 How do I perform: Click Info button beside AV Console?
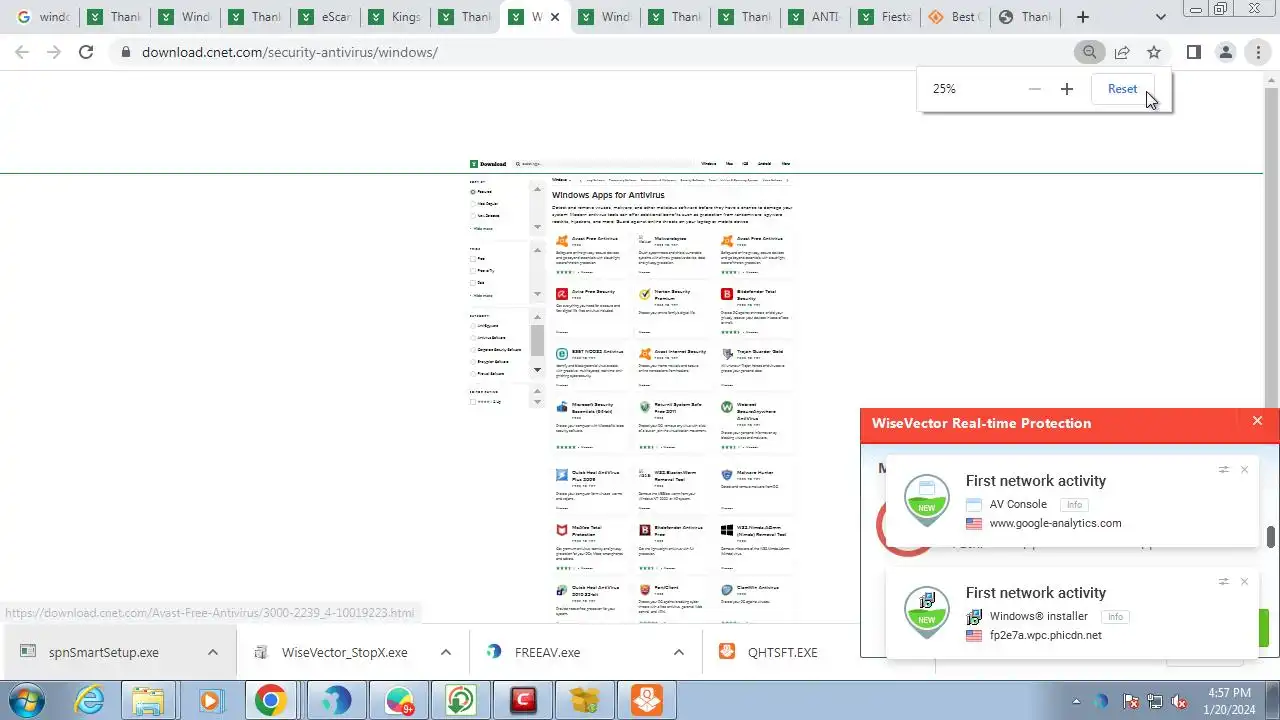[x=1074, y=505]
